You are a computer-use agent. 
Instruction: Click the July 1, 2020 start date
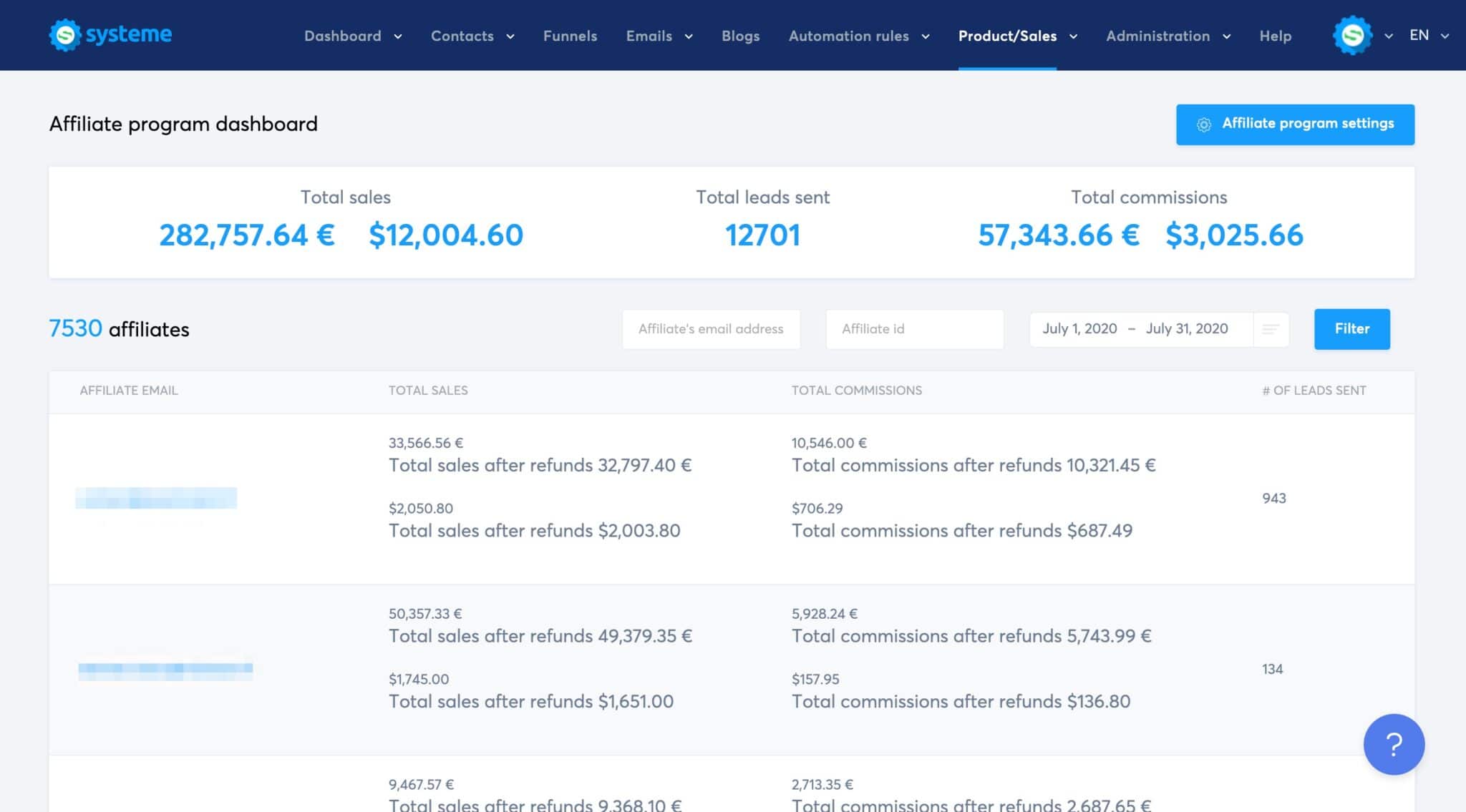pyautogui.click(x=1079, y=328)
